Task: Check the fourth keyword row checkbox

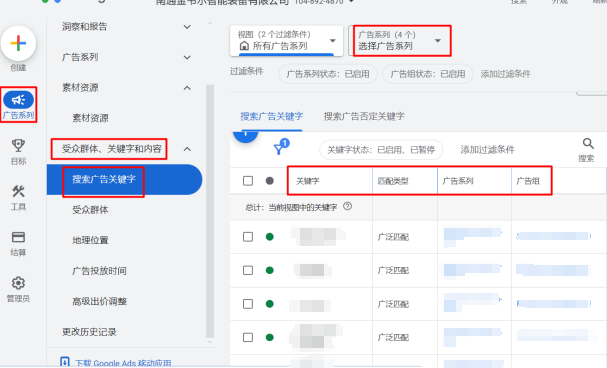Action: point(248,337)
